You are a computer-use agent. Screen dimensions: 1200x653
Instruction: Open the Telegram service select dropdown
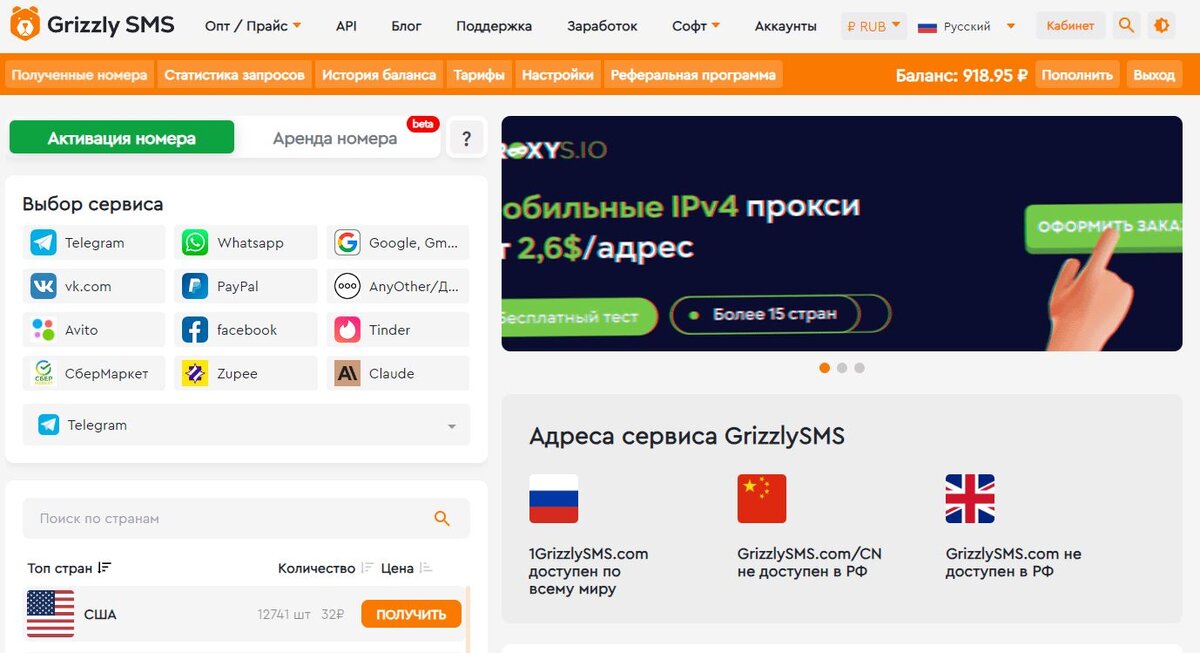[x=246, y=425]
